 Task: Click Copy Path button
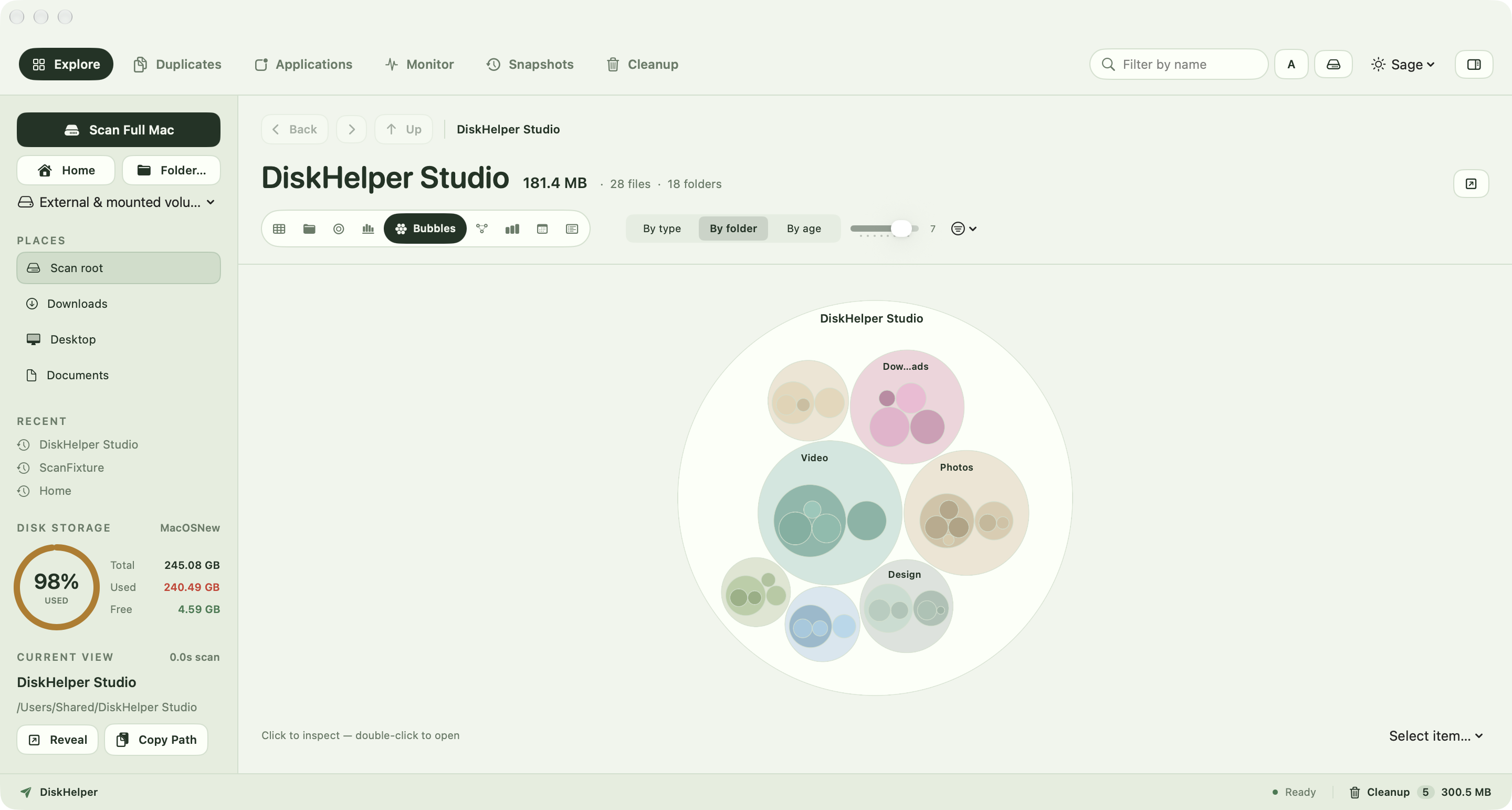click(x=156, y=740)
